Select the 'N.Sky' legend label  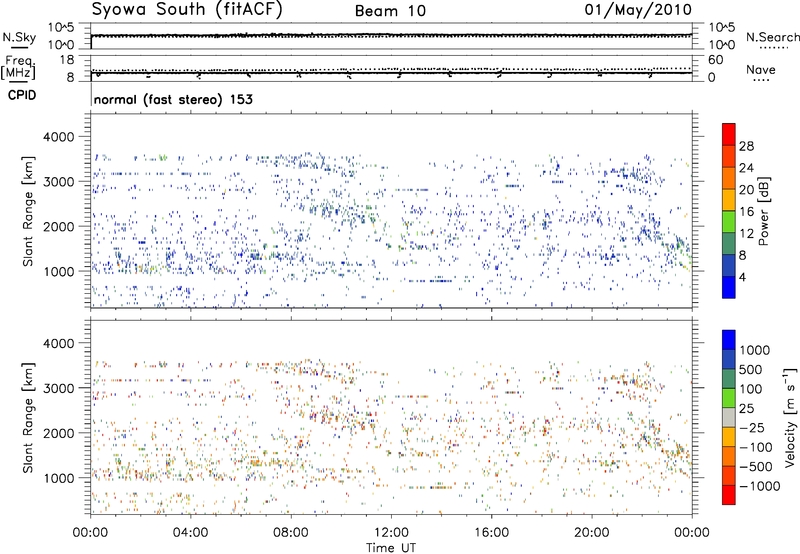coord(19,37)
